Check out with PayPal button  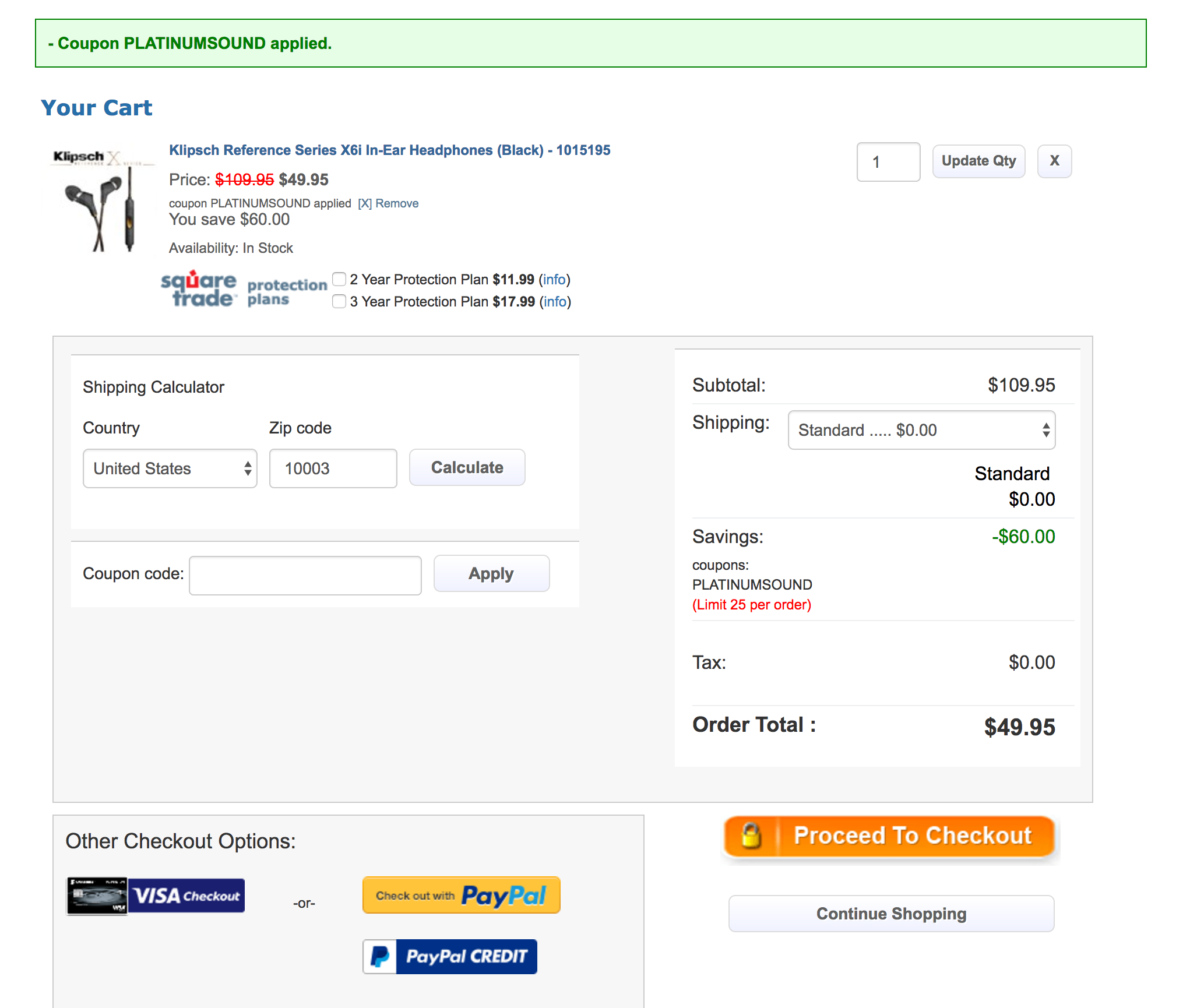pos(461,895)
